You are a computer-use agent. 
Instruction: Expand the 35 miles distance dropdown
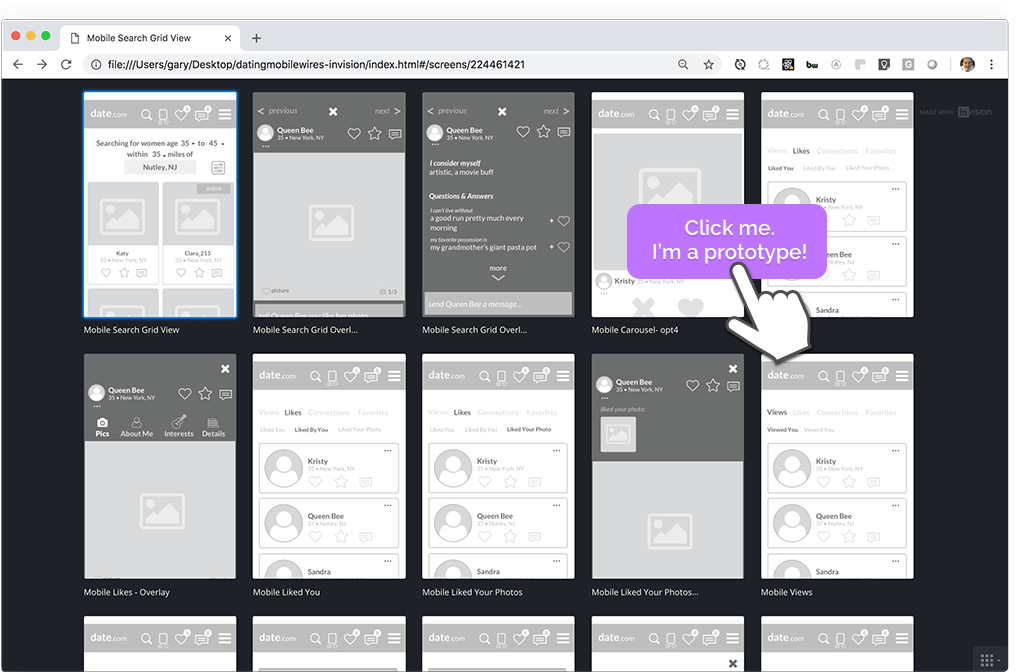pyautogui.click(x=160, y=155)
